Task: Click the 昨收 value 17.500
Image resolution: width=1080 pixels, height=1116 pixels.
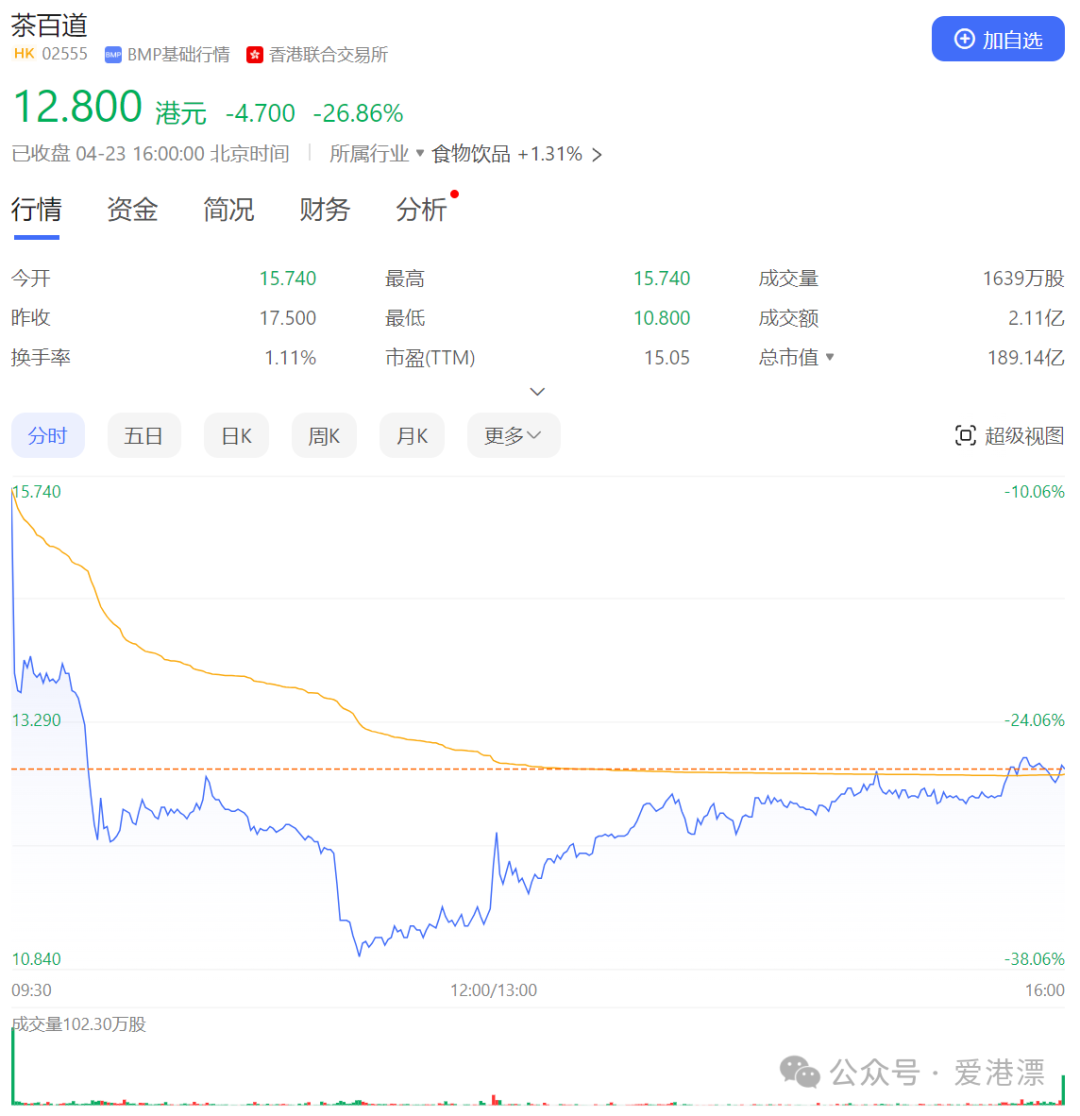Action: tap(288, 318)
